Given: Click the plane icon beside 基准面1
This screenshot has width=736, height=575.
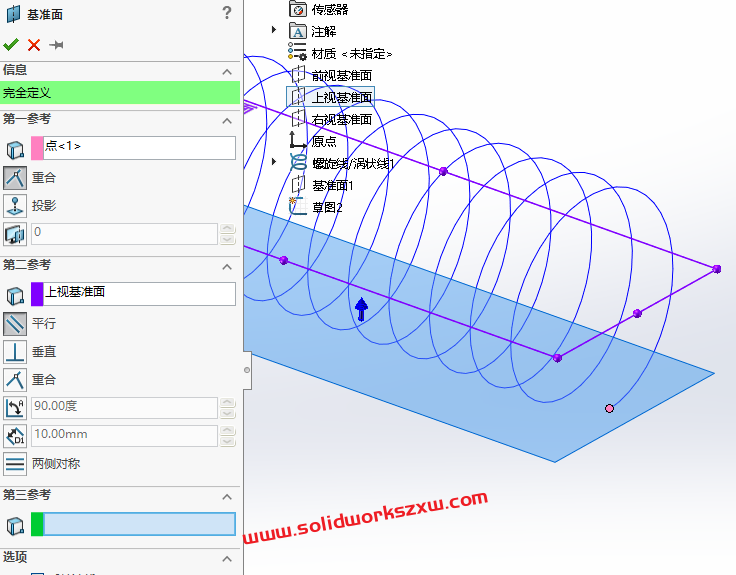Looking at the screenshot, I should 298,184.
